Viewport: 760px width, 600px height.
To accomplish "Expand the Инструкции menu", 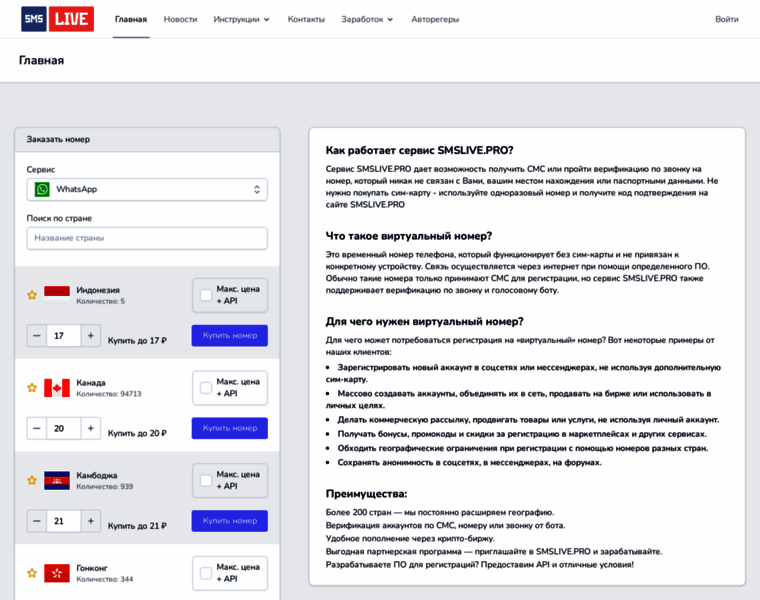I will 241,19.
